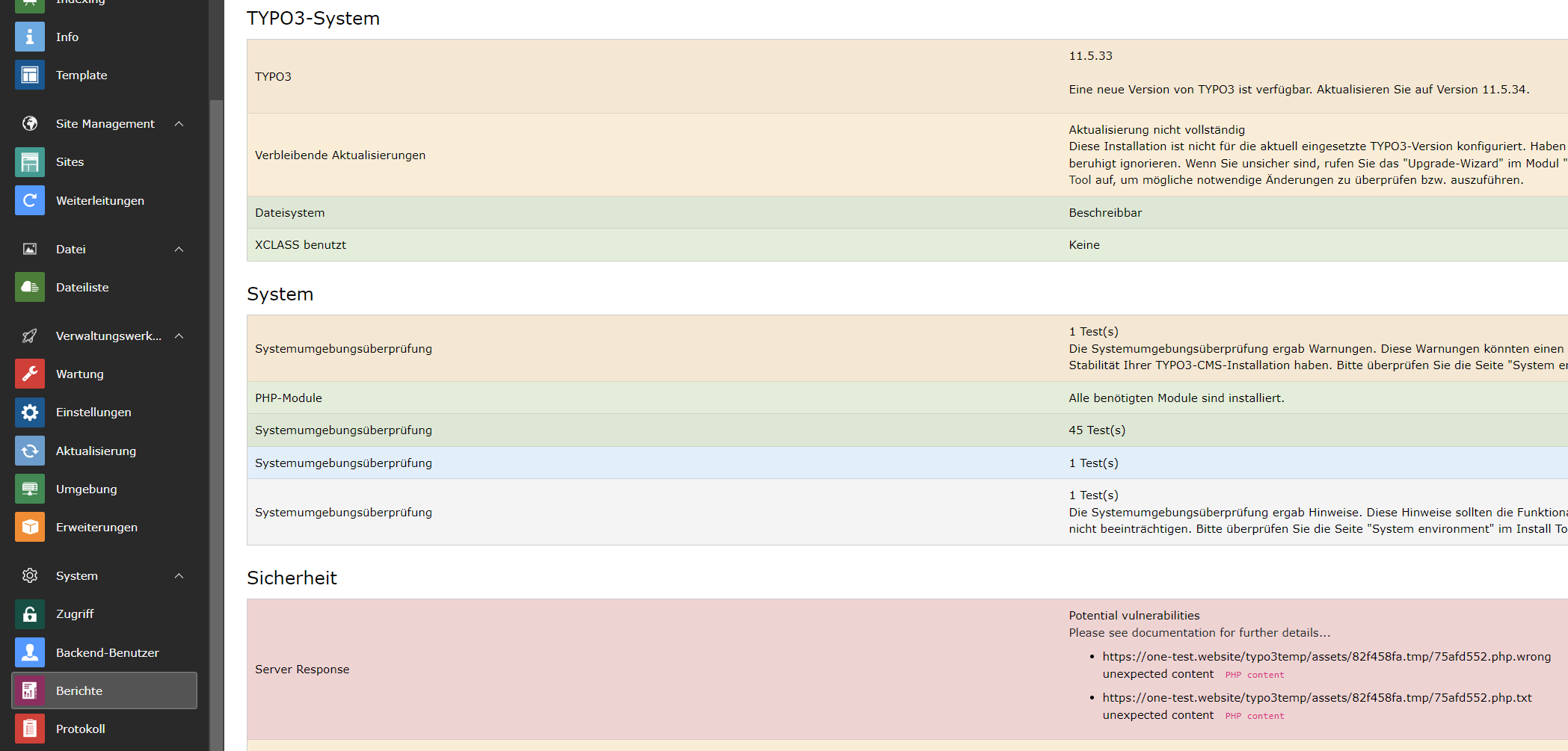Collapse the Datei group chevron

coord(179,249)
